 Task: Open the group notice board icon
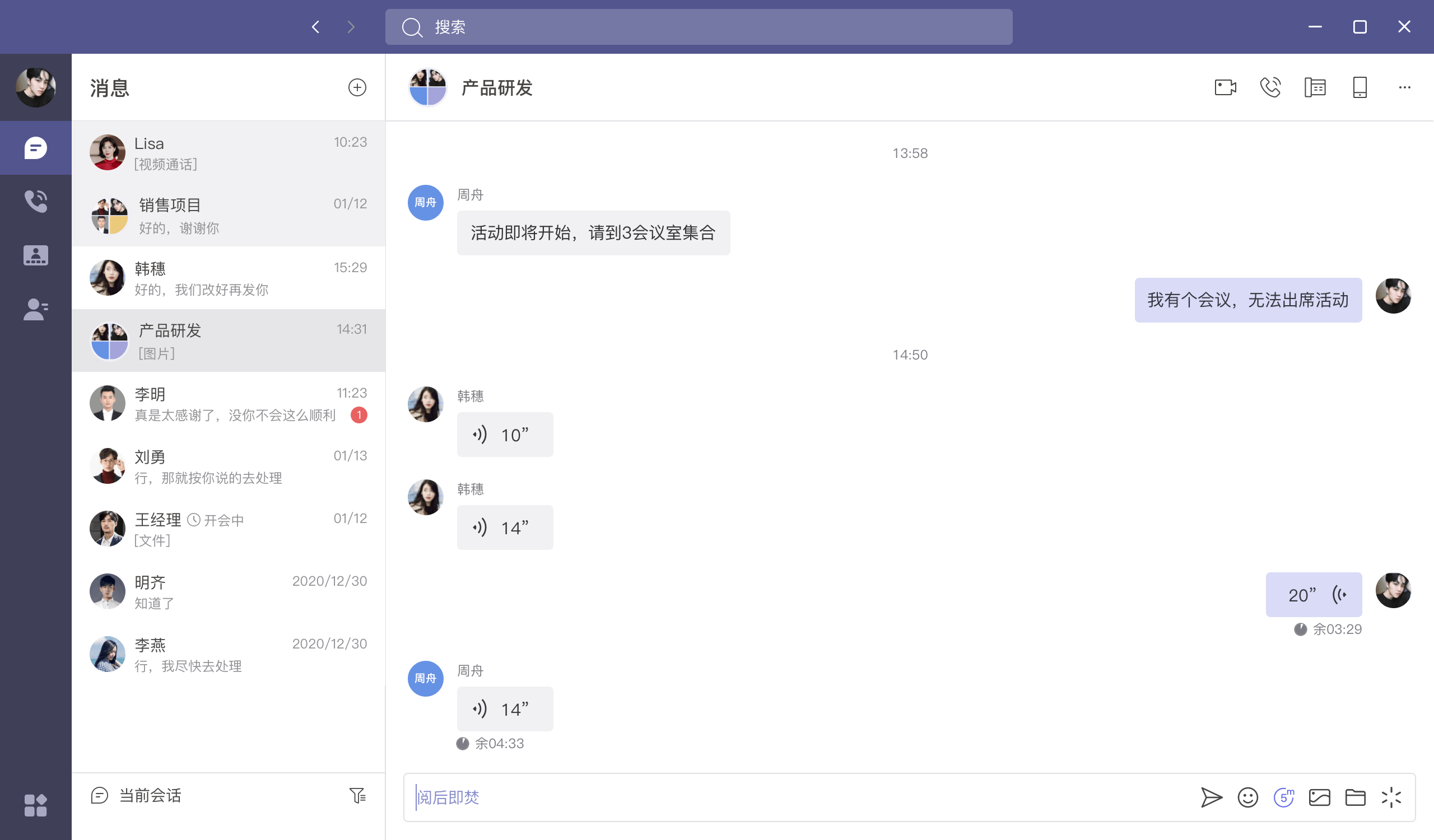1315,87
